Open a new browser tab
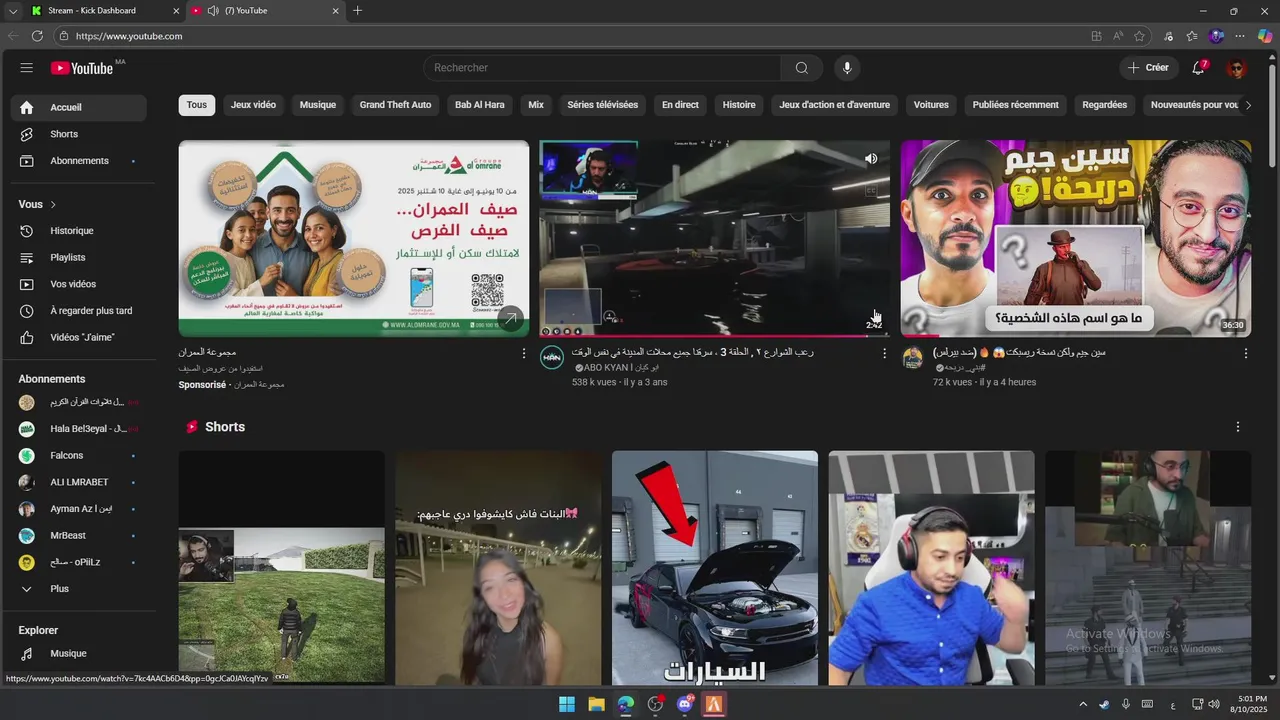The height and width of the screenshot is (720, 1280). (357, 11)
